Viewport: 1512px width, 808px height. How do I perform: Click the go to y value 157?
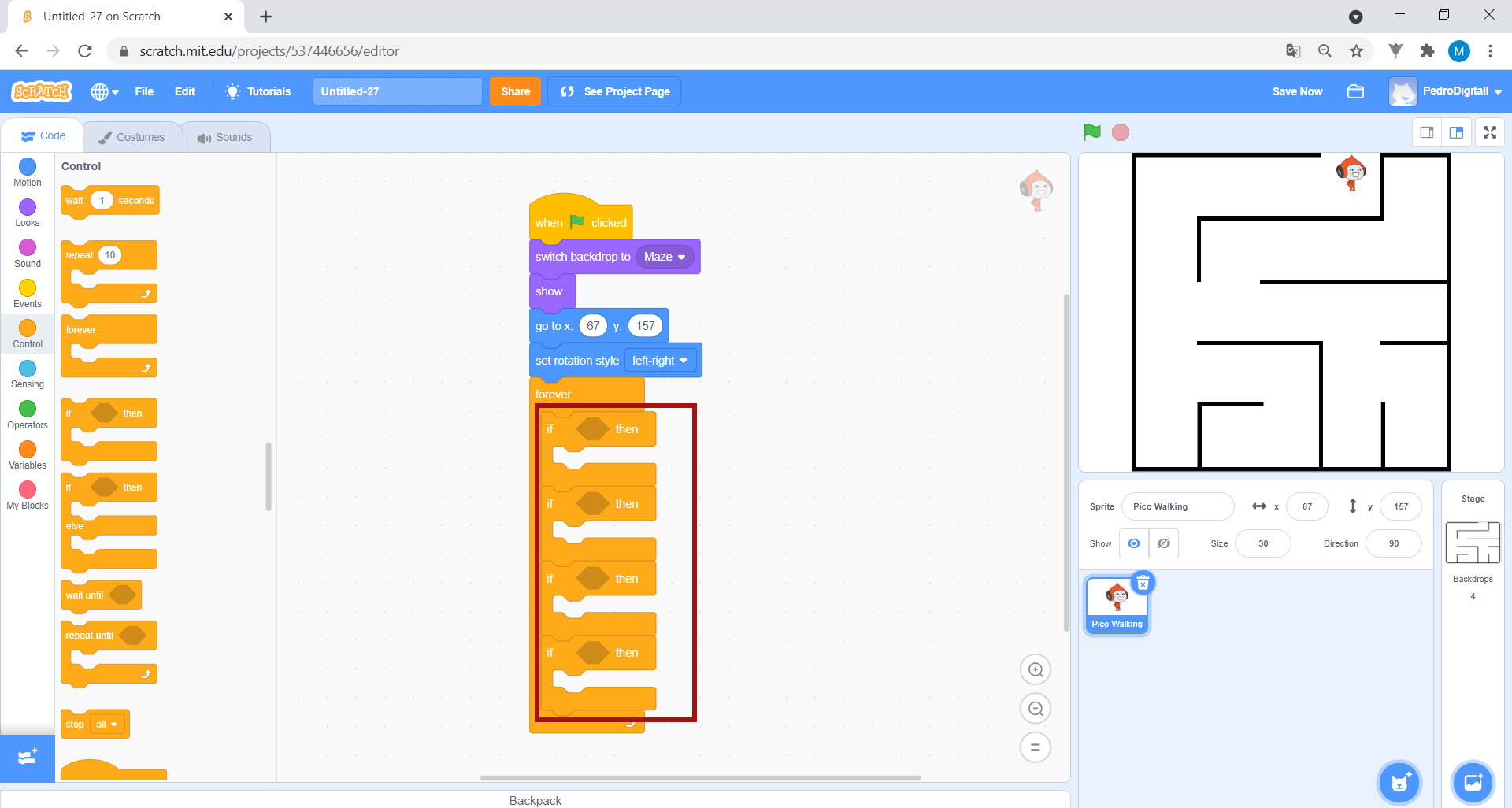click(x=646, y=326)
